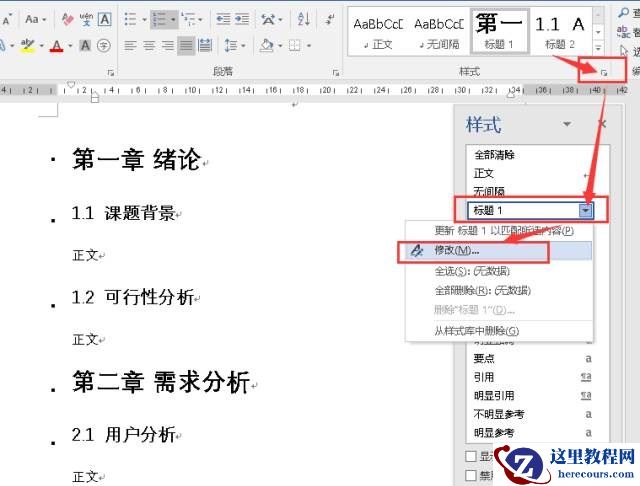Choose 从样式库中删除(G)
The image size is (640, 486).
coord(477,331)
